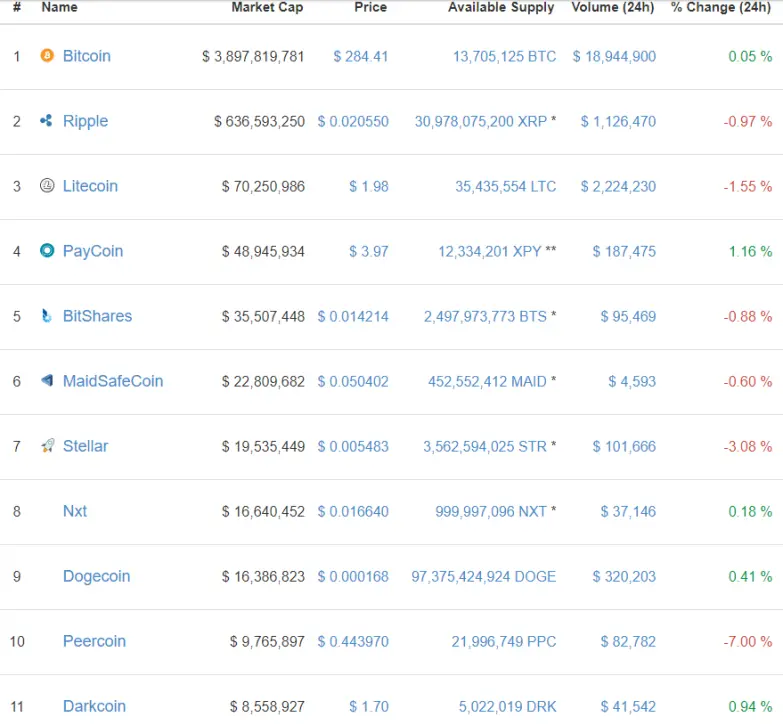This screenshot has height=725, width=783.
Task: Click PayCoin volume $ 187,475
Action: coord(624,251)
